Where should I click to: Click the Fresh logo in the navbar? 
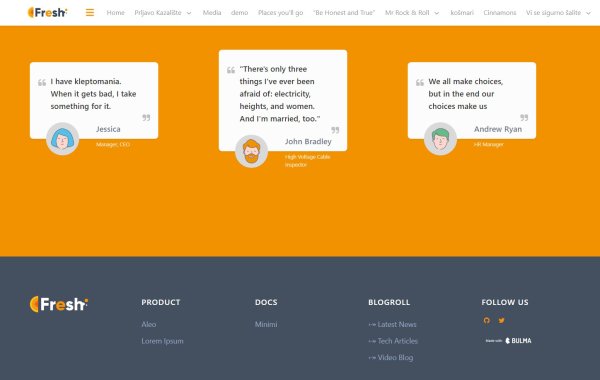(x=47, y=13)
